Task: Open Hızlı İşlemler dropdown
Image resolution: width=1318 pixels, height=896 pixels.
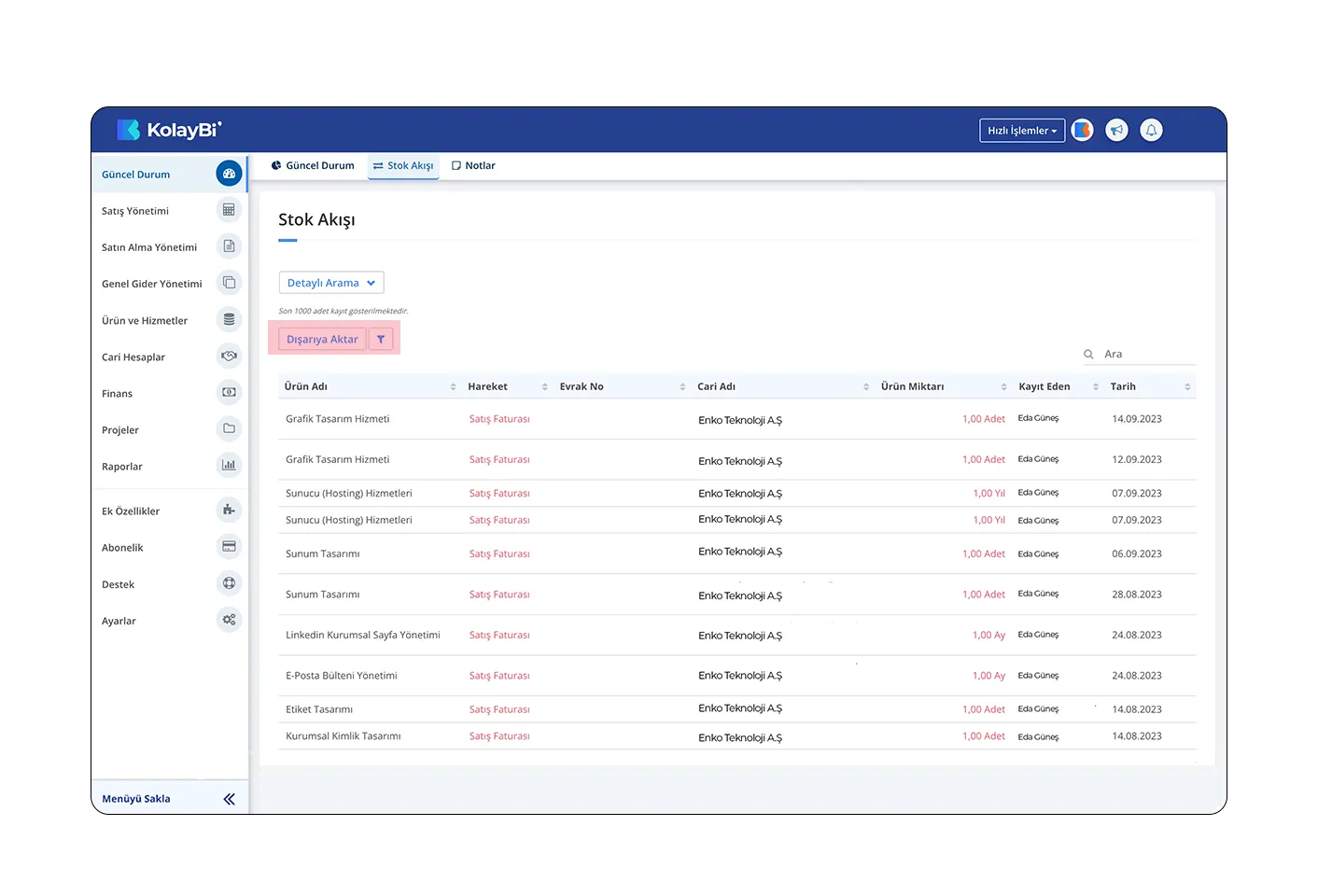Action: (1022, 131)
